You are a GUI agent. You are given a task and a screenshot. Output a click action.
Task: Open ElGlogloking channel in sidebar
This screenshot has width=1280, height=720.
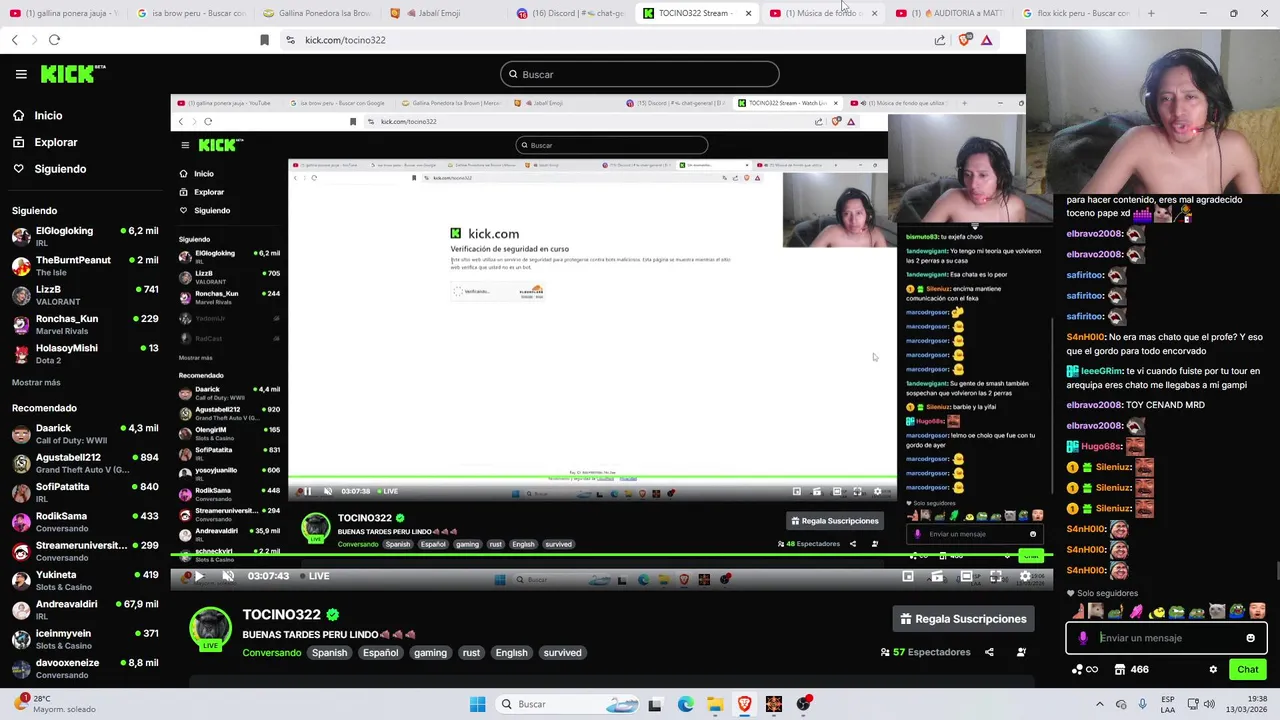(x=85, y=236)
